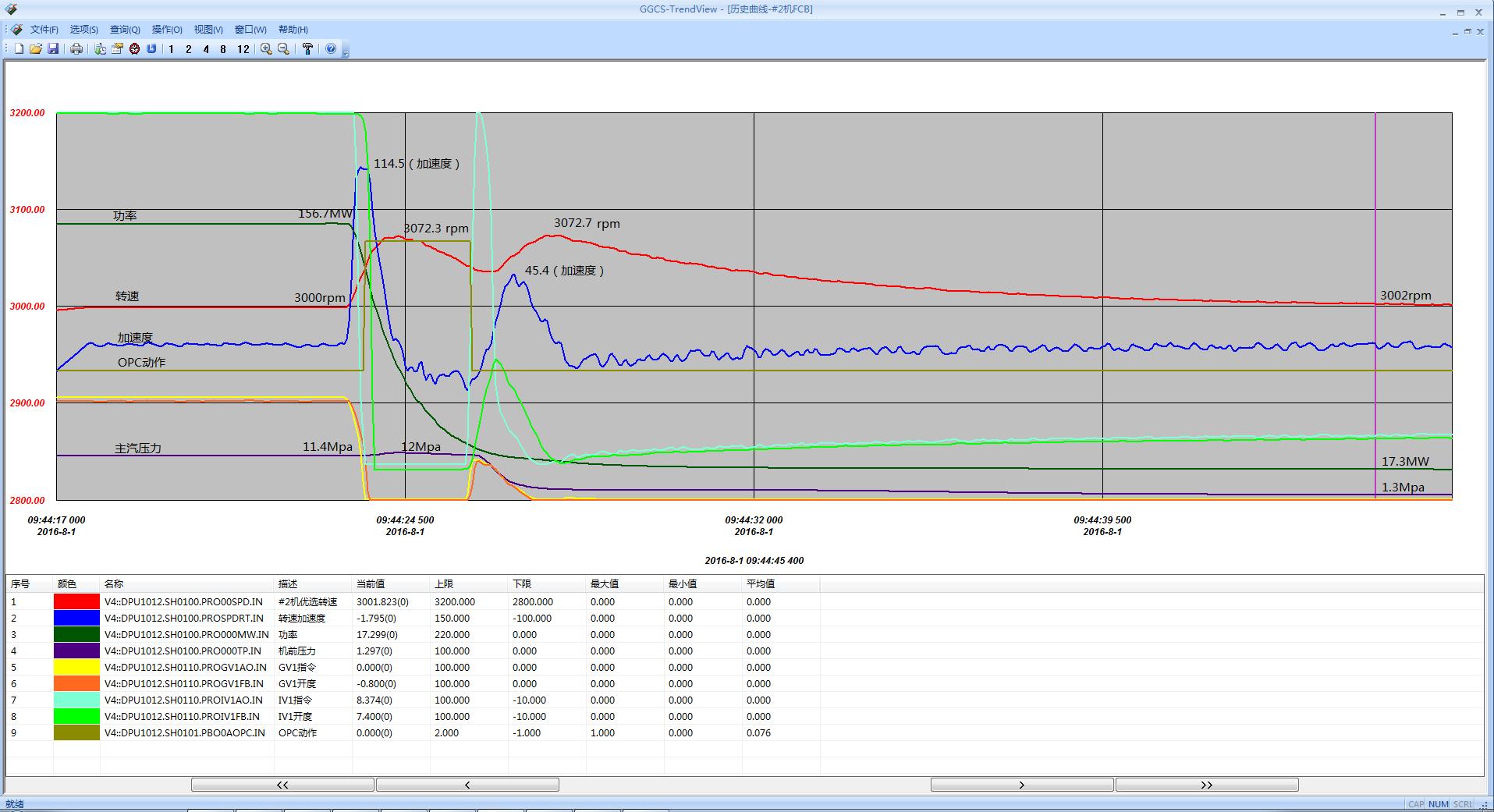The image size is (1494, 812).
Task: Click orange swatch for GV1开度
Action: 76,683
